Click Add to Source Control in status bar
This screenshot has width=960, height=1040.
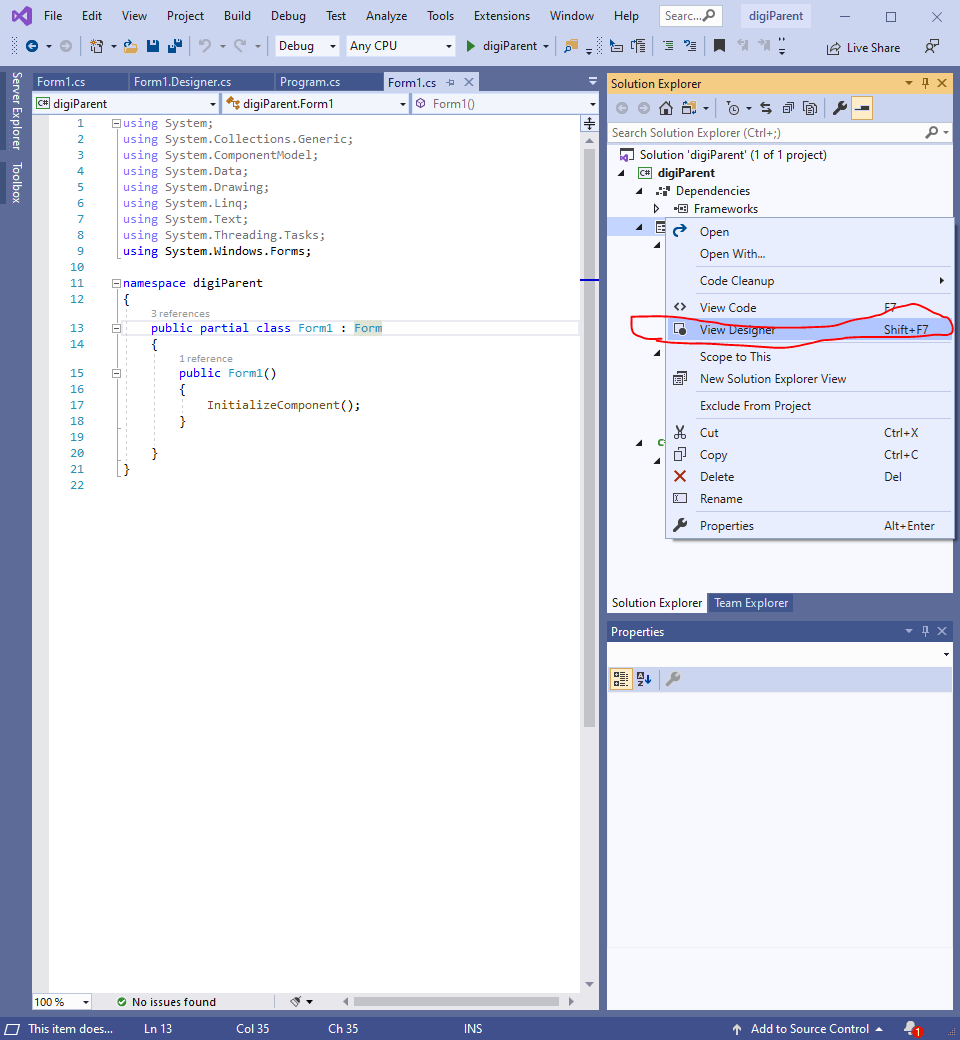[807, 1029]
